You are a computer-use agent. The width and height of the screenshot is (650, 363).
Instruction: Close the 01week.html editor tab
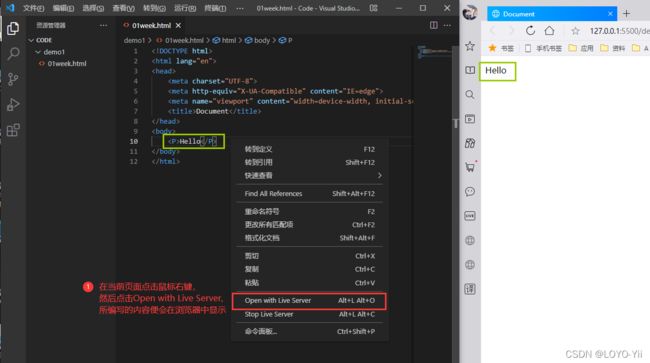click(x=178, y=25)
